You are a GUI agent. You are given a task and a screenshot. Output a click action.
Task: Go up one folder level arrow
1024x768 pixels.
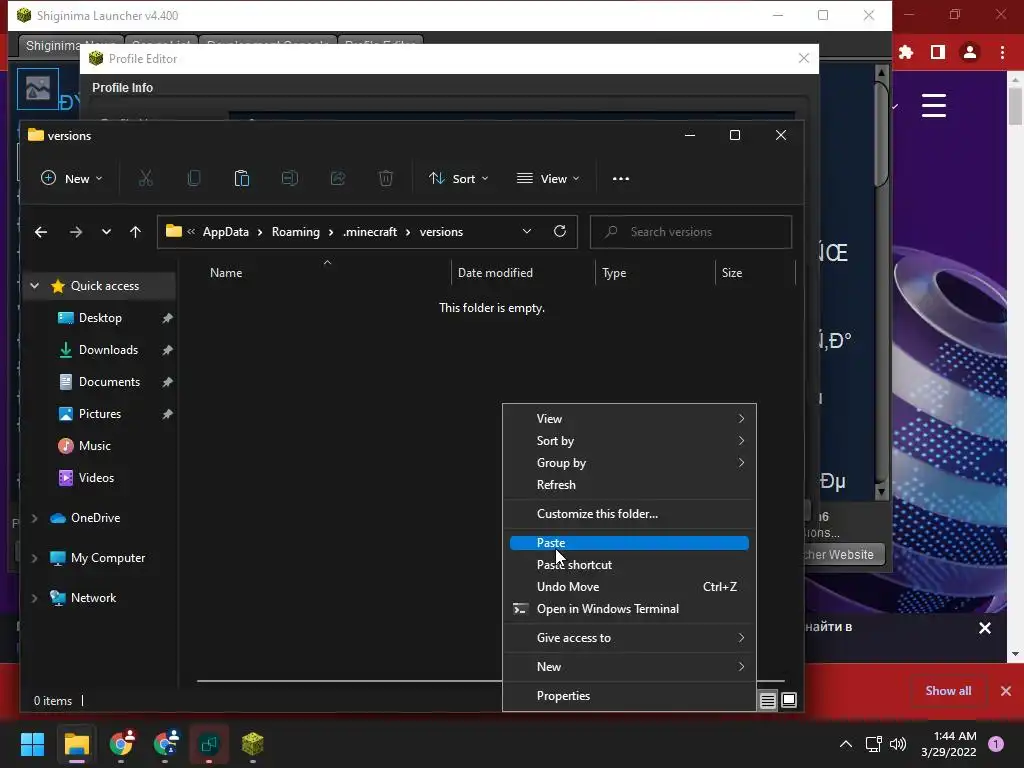click(135, 232)
